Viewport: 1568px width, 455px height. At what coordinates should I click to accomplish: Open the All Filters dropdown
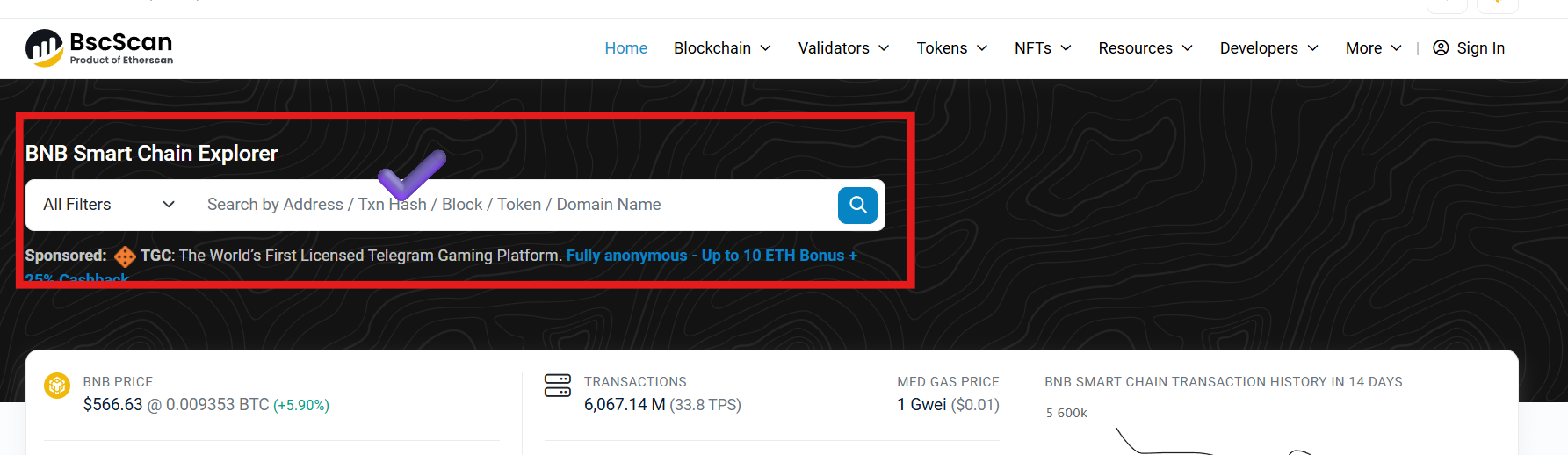click(x=109, y=205)
